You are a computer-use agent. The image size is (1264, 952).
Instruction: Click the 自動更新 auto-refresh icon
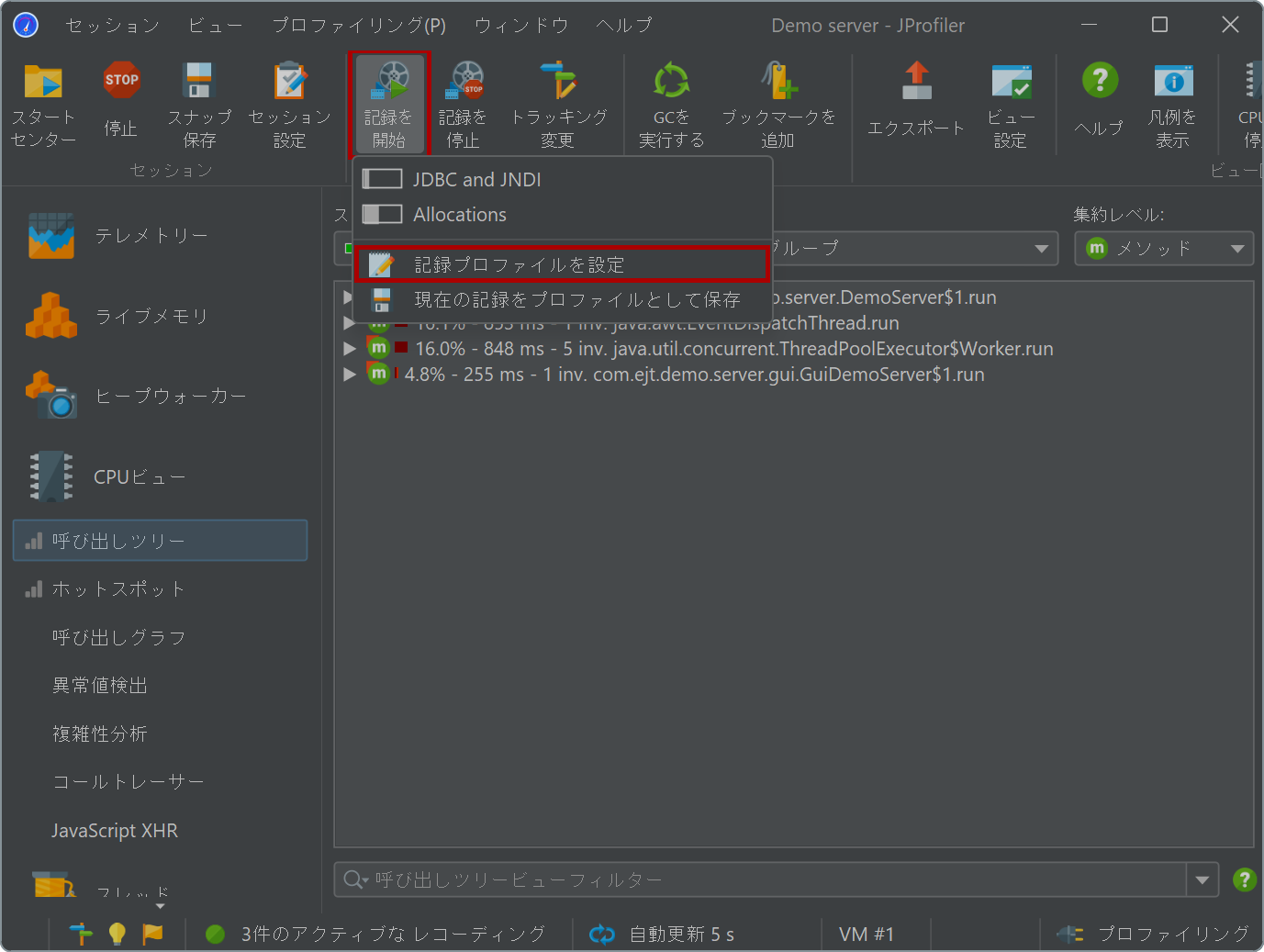pyautogui.click(x=602, y=934)
